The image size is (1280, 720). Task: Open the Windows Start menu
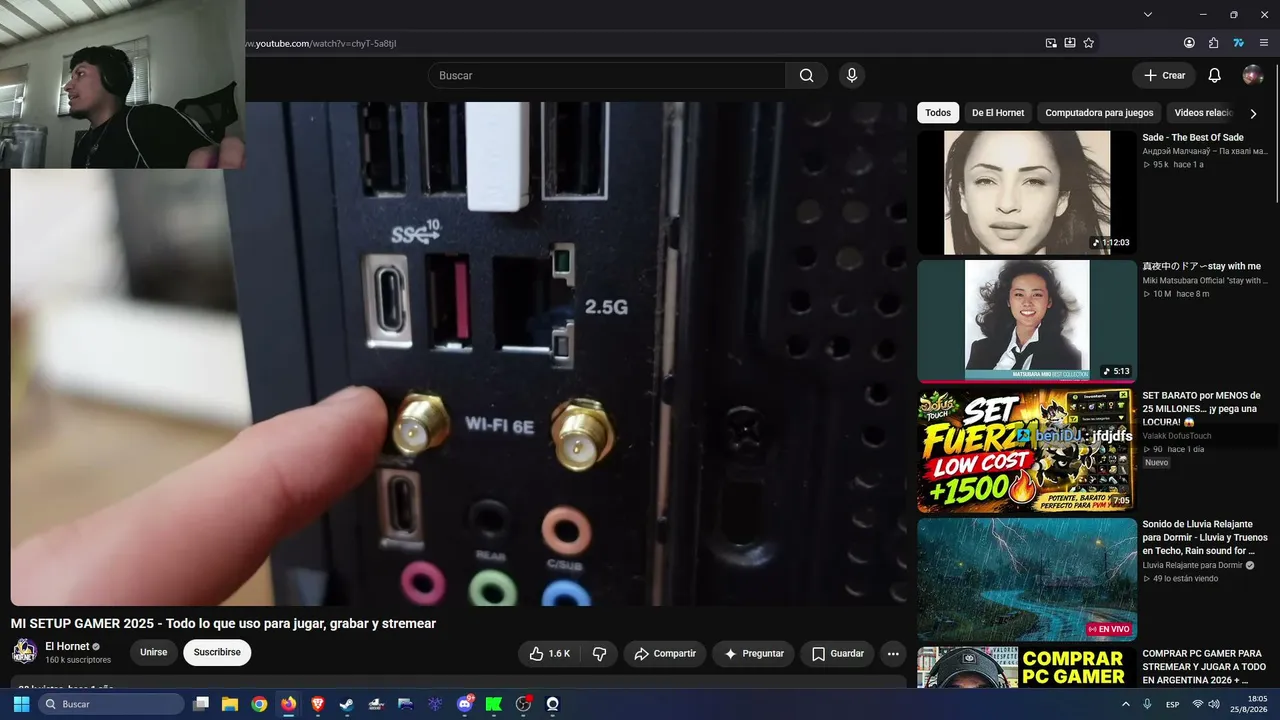[21, 704]
